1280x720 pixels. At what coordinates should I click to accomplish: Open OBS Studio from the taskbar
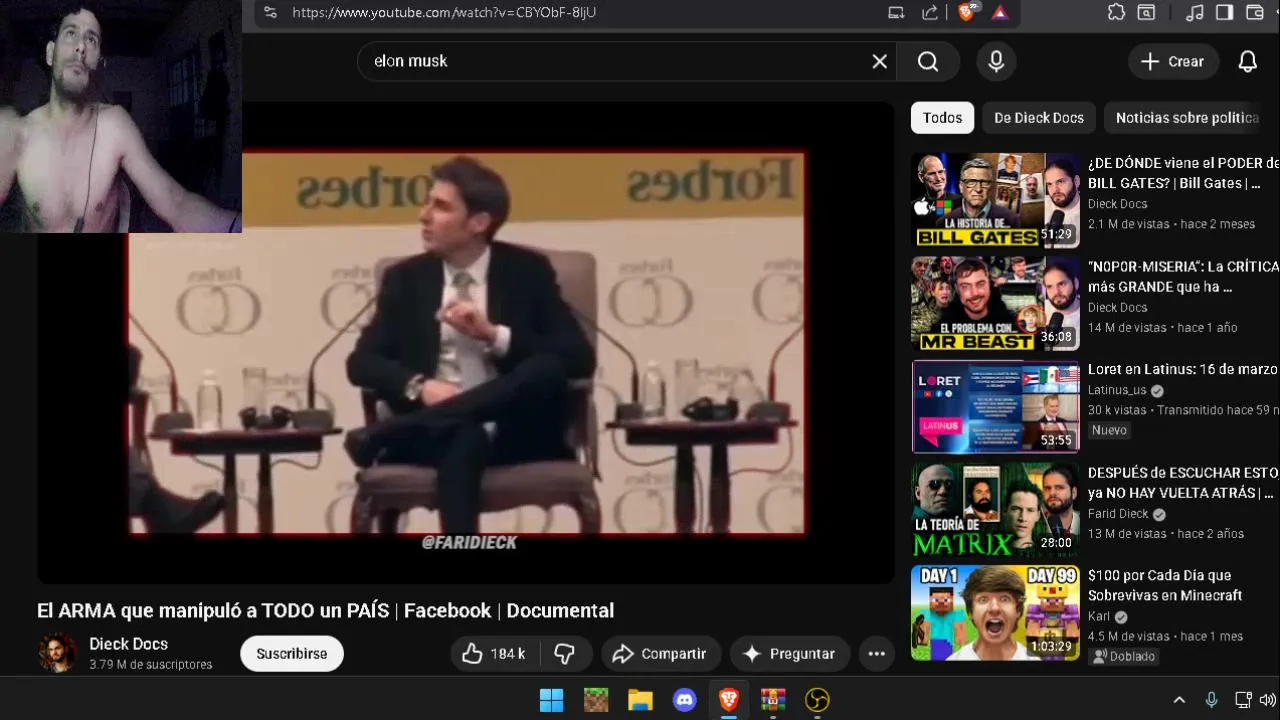(817, 700)
